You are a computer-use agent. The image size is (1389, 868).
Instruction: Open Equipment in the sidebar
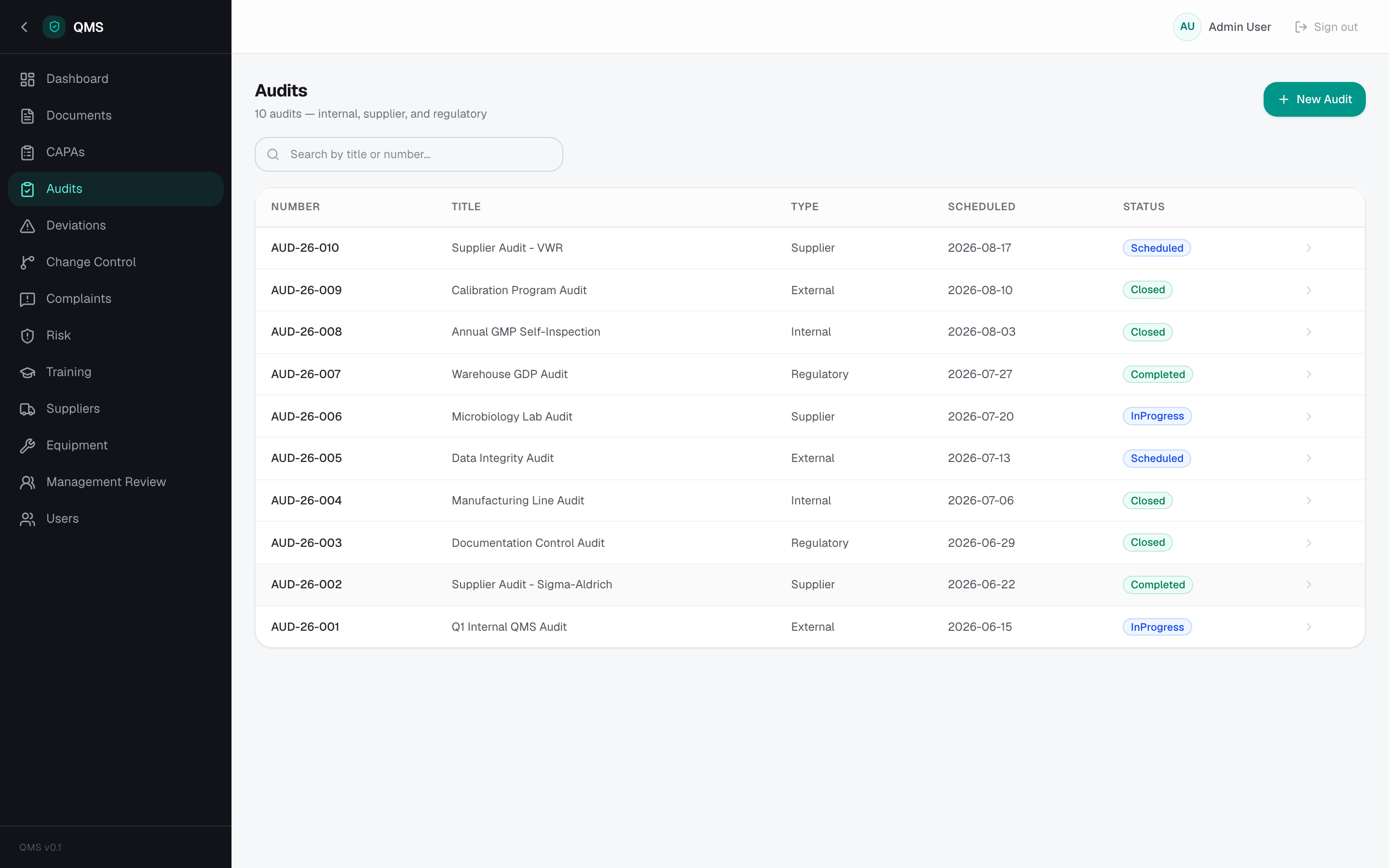point(115,445)
